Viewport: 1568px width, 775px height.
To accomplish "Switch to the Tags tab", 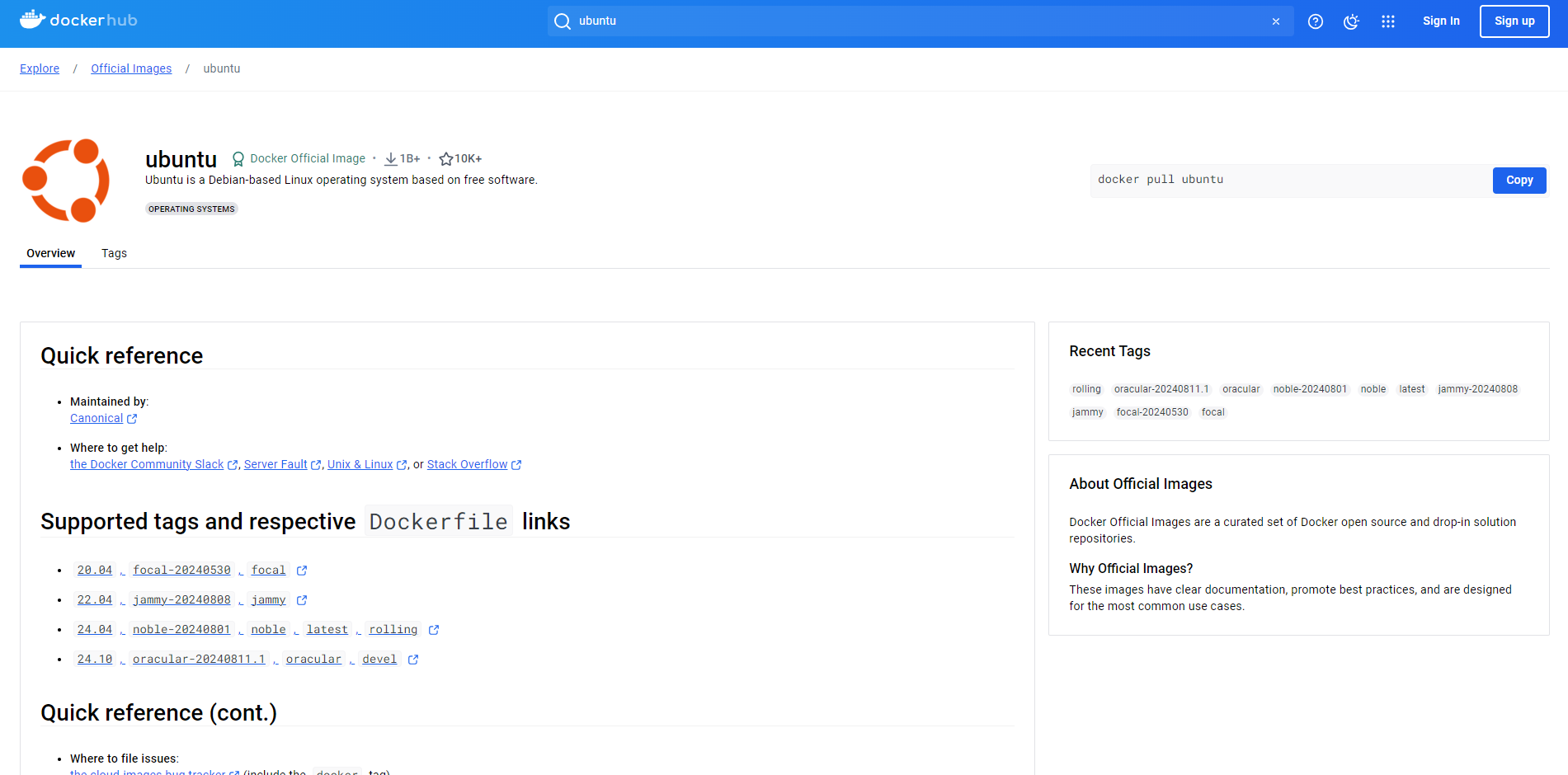I will [114, 254].
